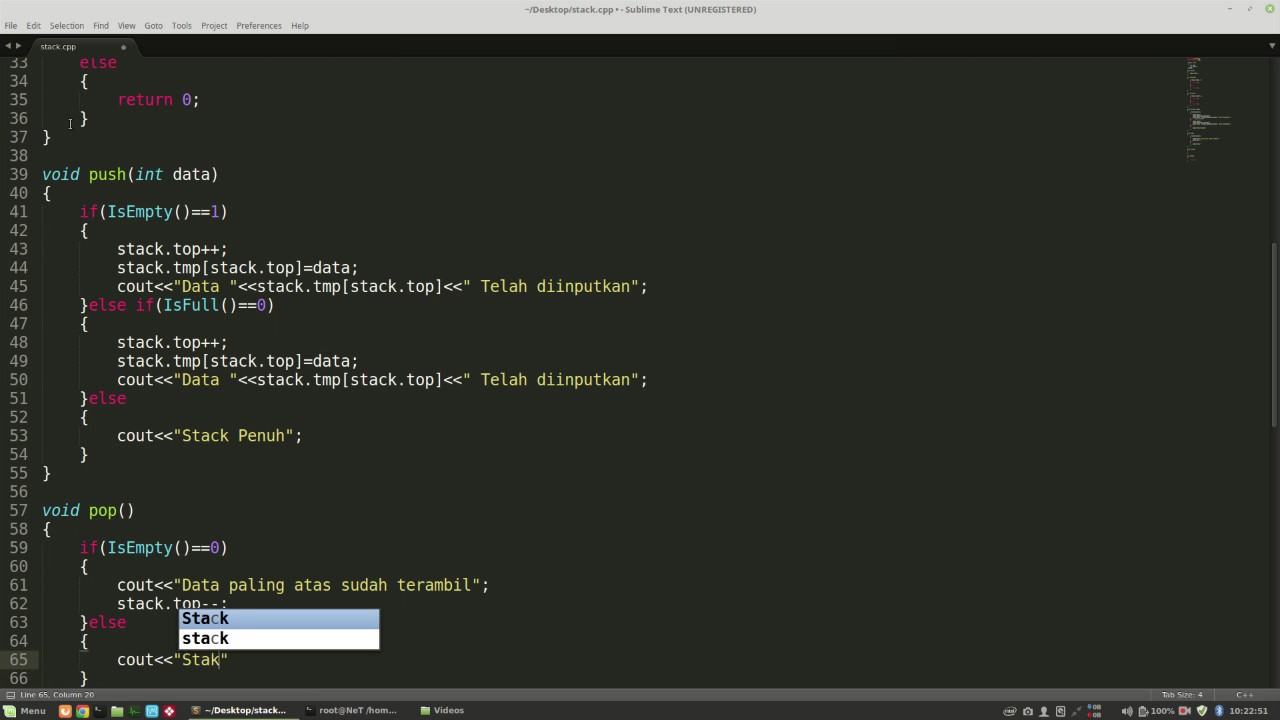Click the user tray icon
Image resolution: width=1280 pixels, height=720 pixels.
(1044, 711)
